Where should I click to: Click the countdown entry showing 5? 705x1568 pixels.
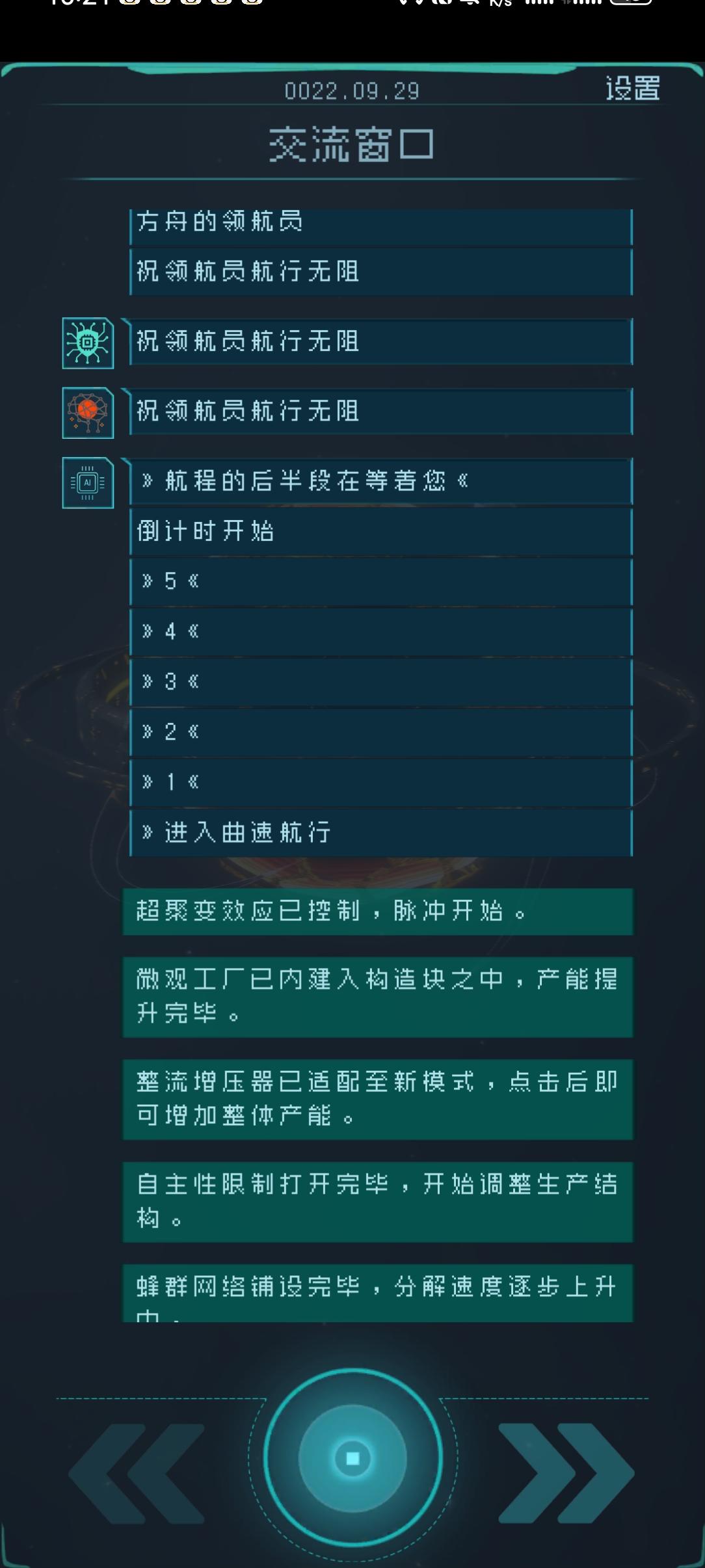[380, 581]
